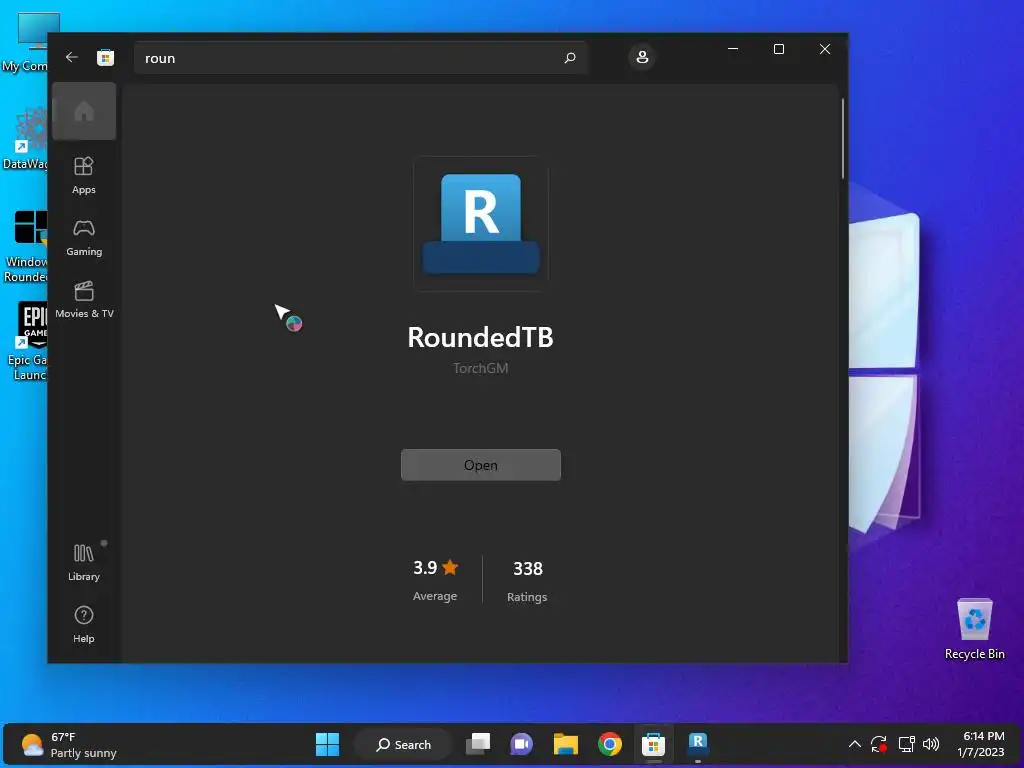Open Google Chrome from the taskbar

(609, 744)
